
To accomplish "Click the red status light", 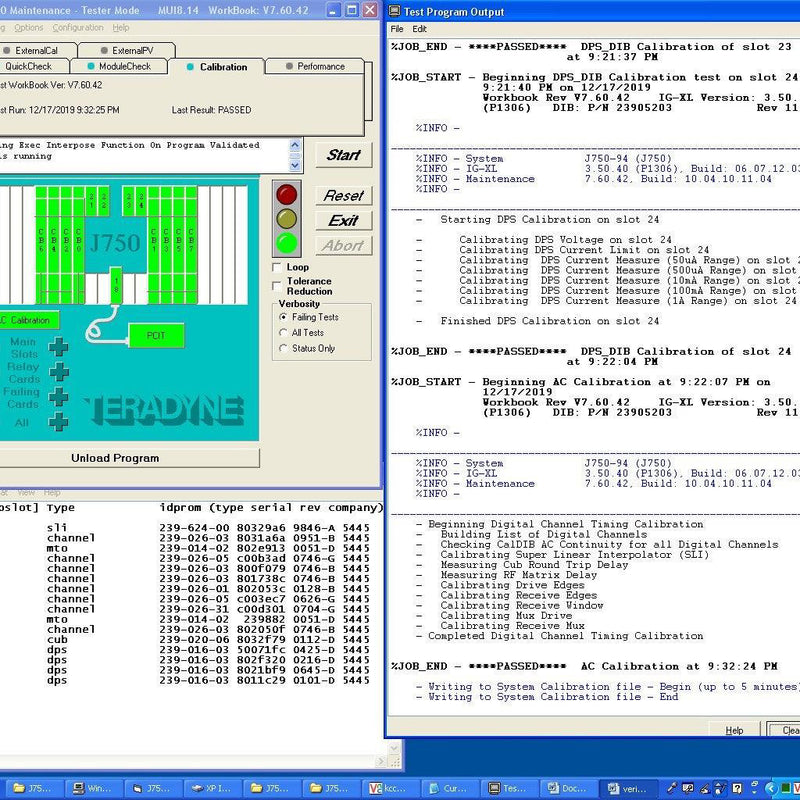I will pyautogui.click(x=287, y=194).
